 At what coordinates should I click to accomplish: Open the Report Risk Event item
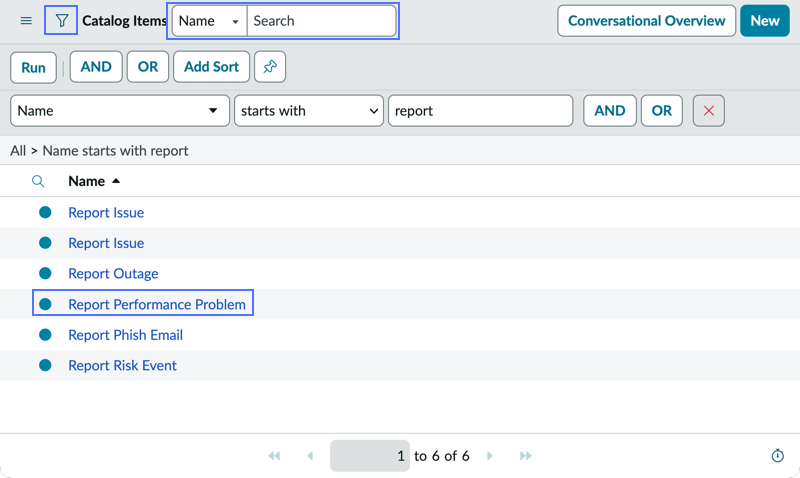[122, 365]
